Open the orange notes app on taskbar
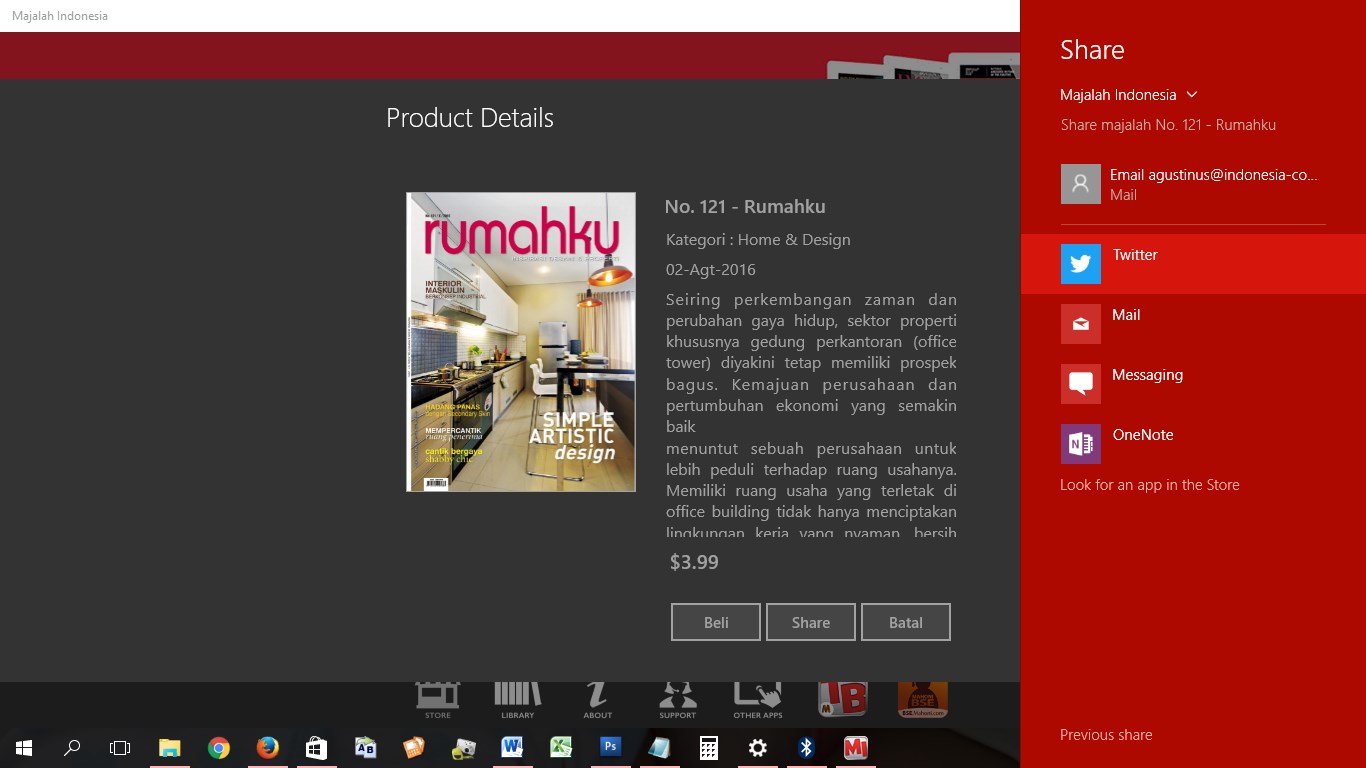The height and width of the screenshot is (768, 1366). 414,748
